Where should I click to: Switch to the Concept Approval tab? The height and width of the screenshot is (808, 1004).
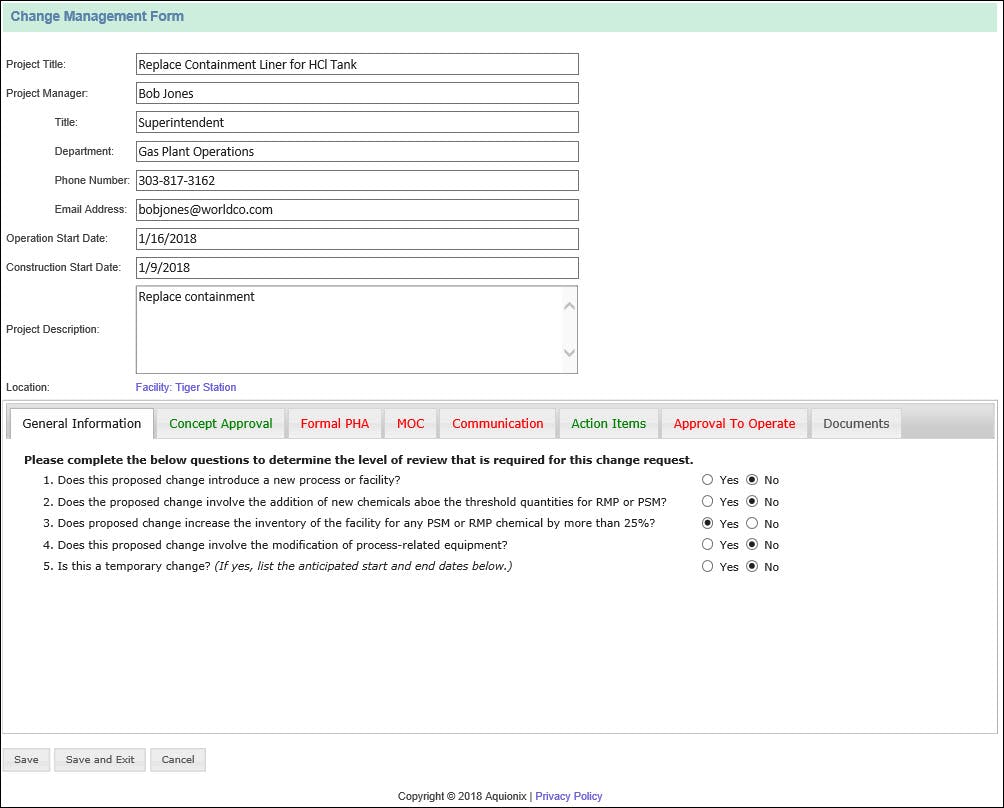pyautogui.click(x=220, y=423)
